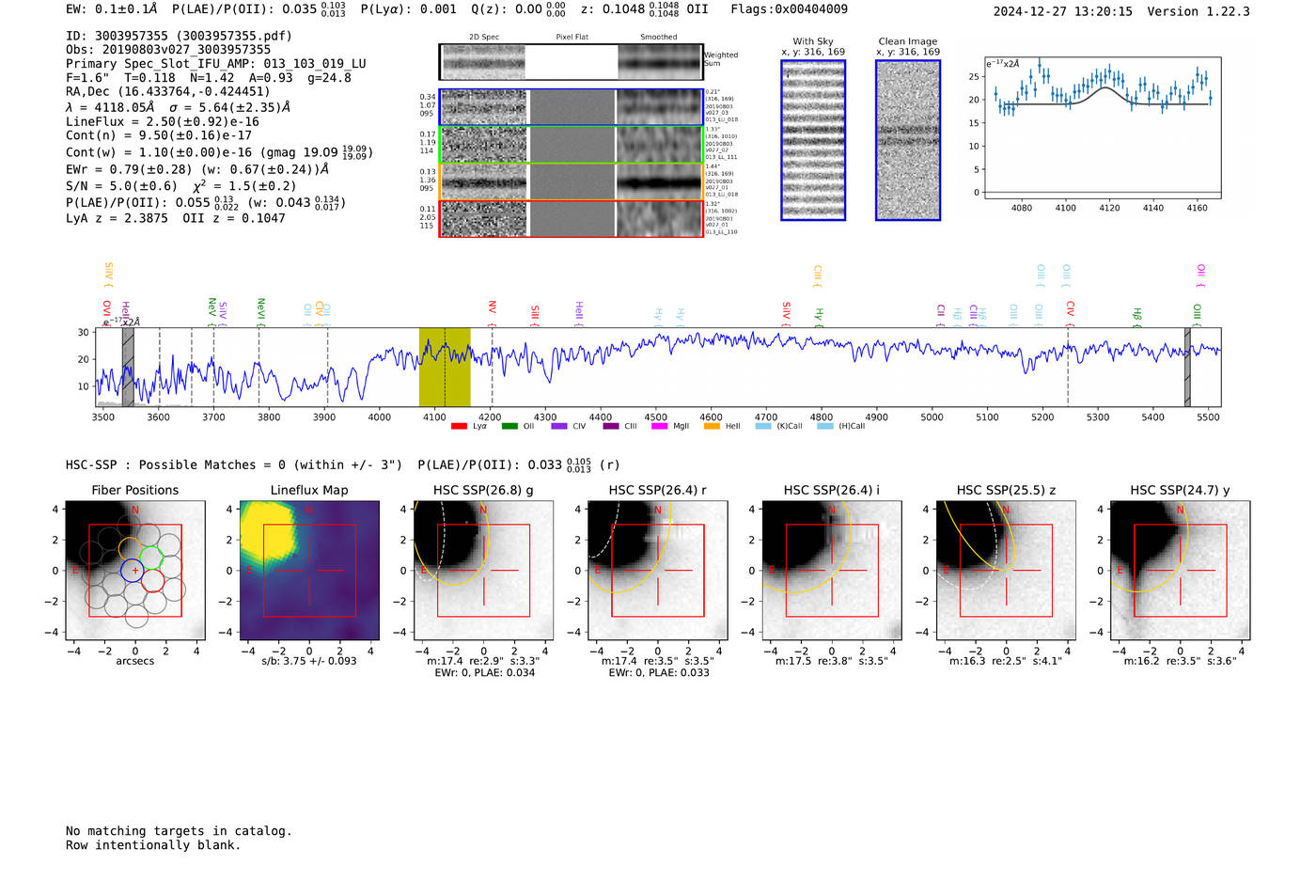1316x896 pixels.
Task: Click the emission line fit plot
Action: 1102,128
